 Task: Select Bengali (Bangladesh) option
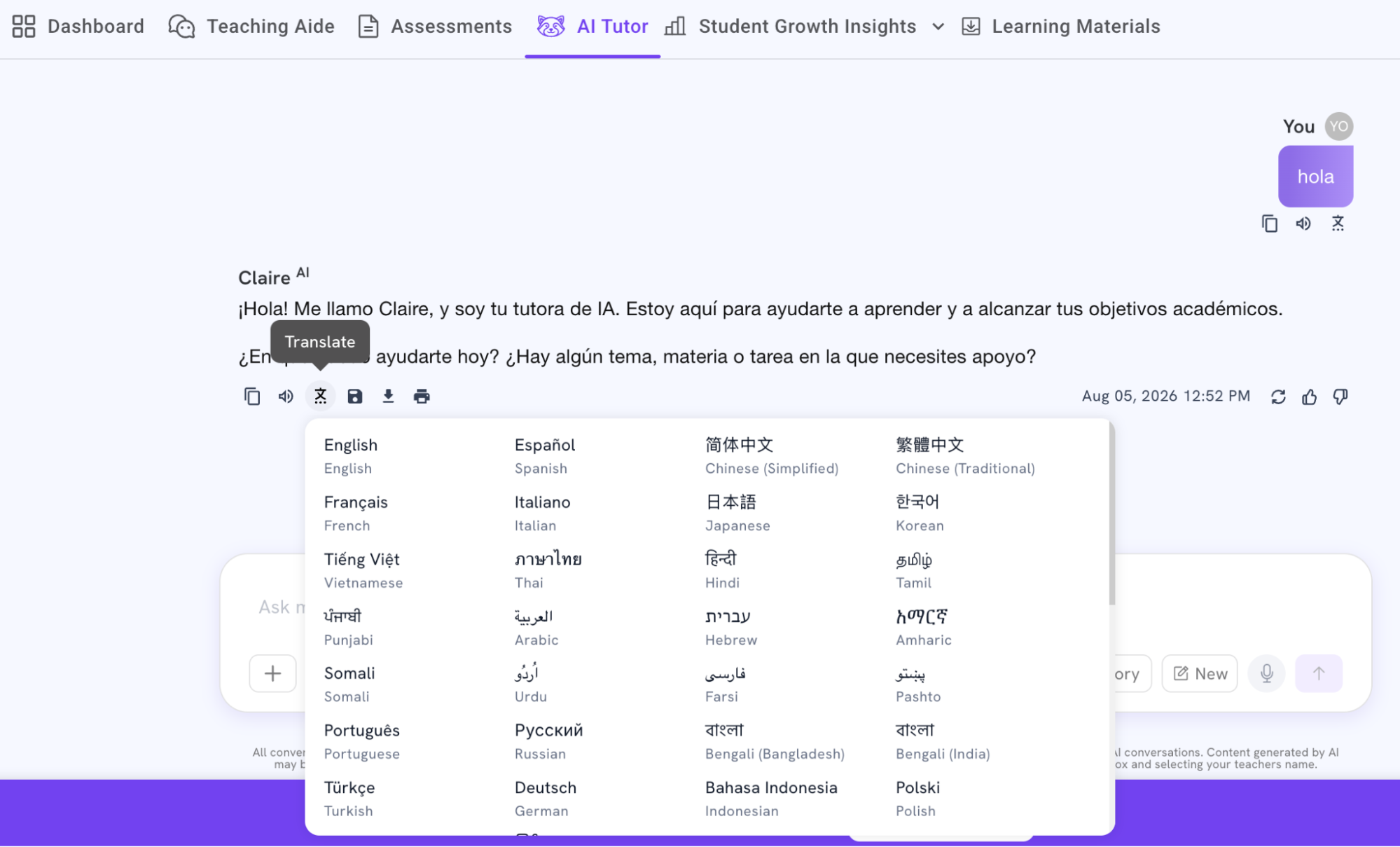(775, 742)
